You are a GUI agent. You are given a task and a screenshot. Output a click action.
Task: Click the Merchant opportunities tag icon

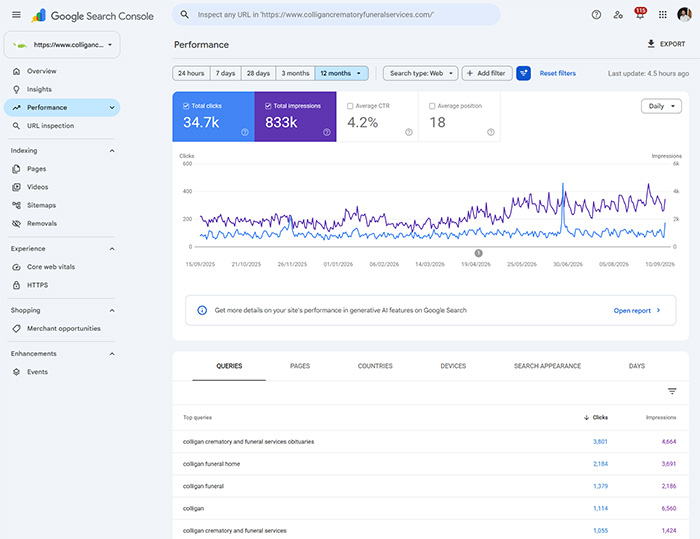point(17,329)
